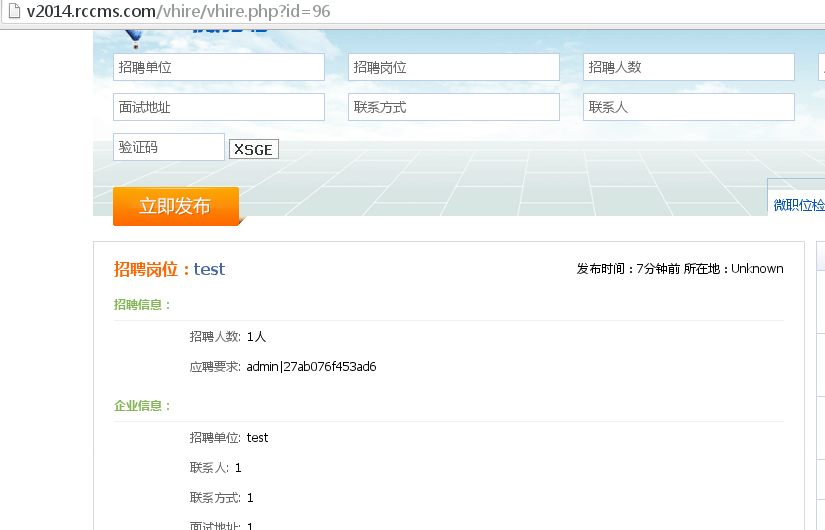Screen dimensions: 825x530
Task: Click the 面试地址 input field
Action: (x=219, y=107)
